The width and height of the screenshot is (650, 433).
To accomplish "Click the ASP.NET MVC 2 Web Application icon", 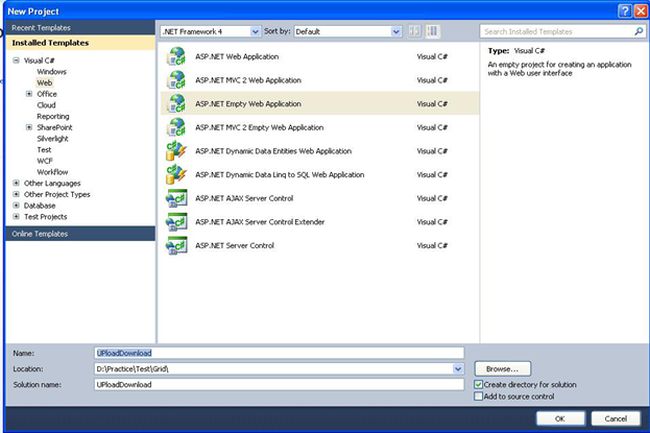I will pos(176,80).
